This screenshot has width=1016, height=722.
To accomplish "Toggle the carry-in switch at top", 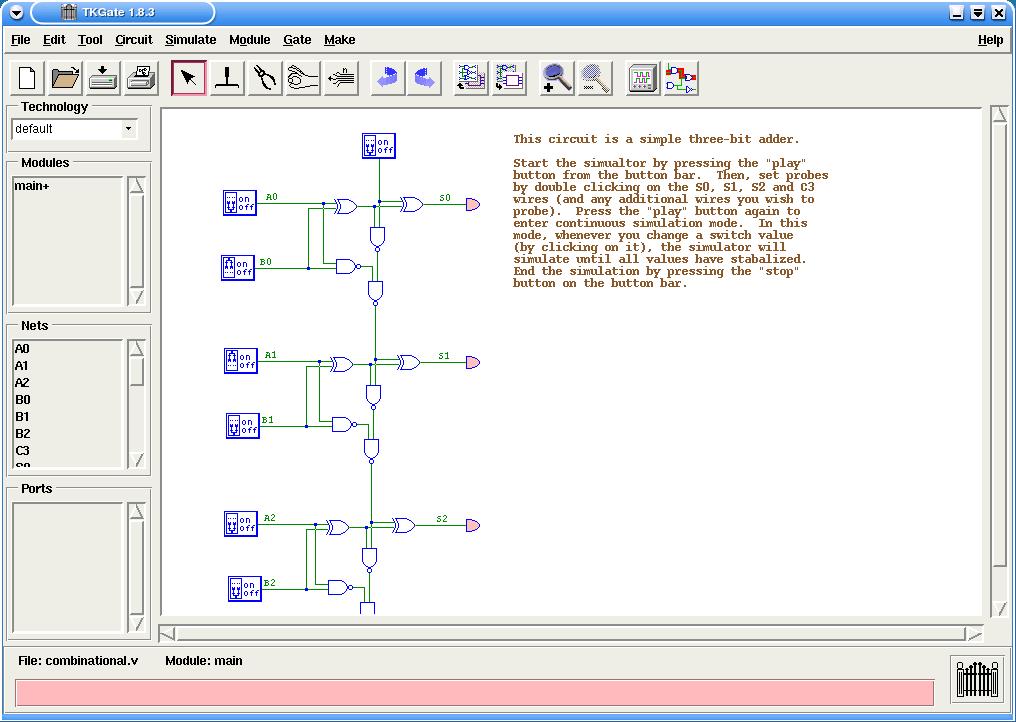I will pyautogui.click(x=378, y=146).
